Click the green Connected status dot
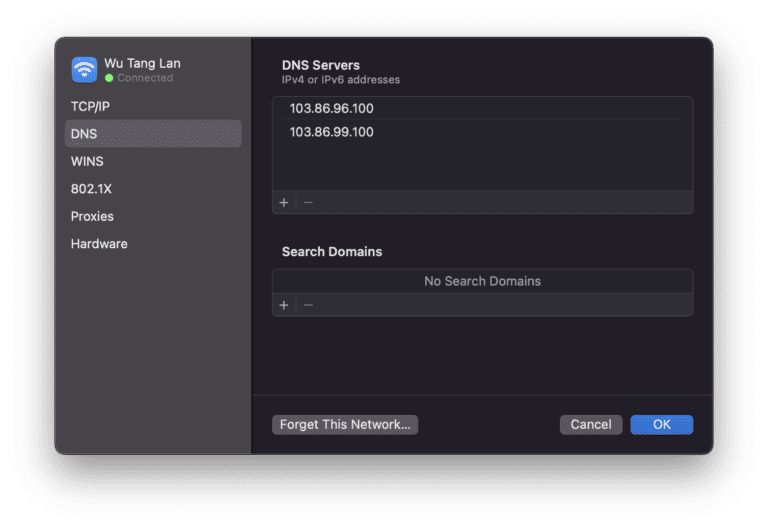768x527 pixels. (x=109, y=78)
